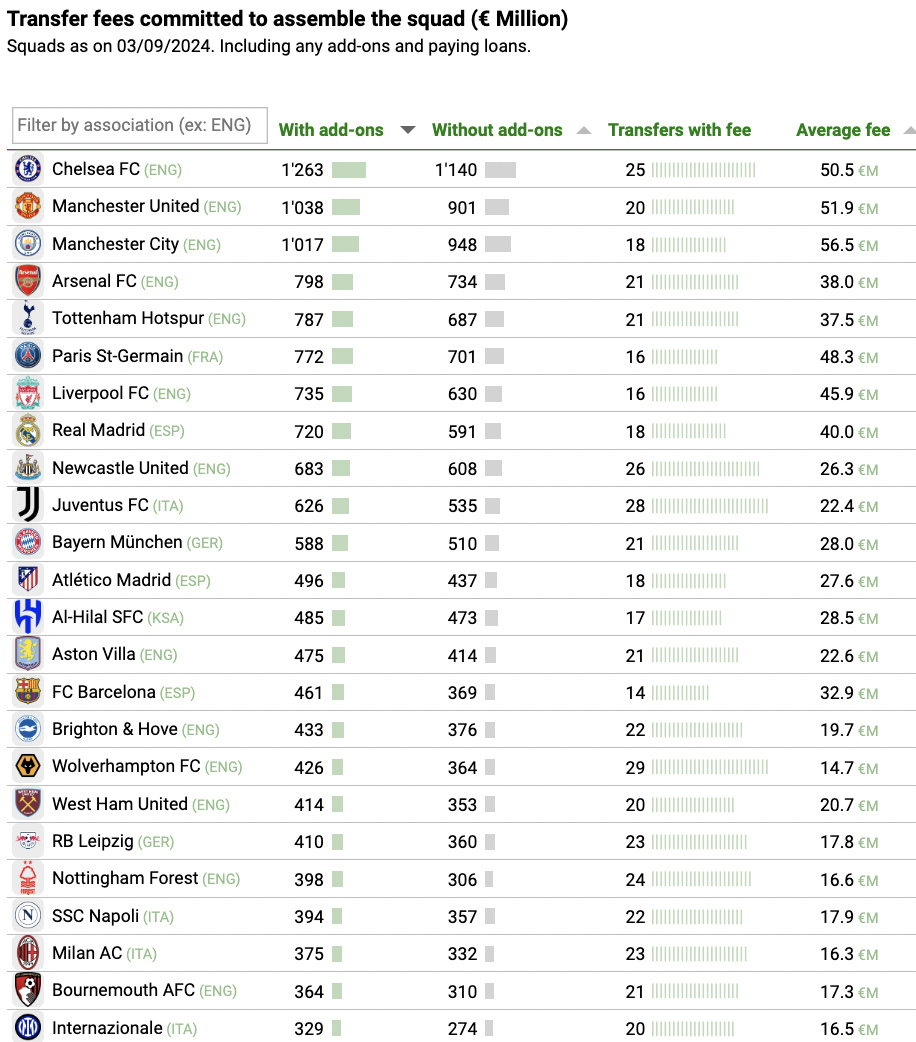Click the Manchester United club crest

pyautogui.click(x=28, y=206)
